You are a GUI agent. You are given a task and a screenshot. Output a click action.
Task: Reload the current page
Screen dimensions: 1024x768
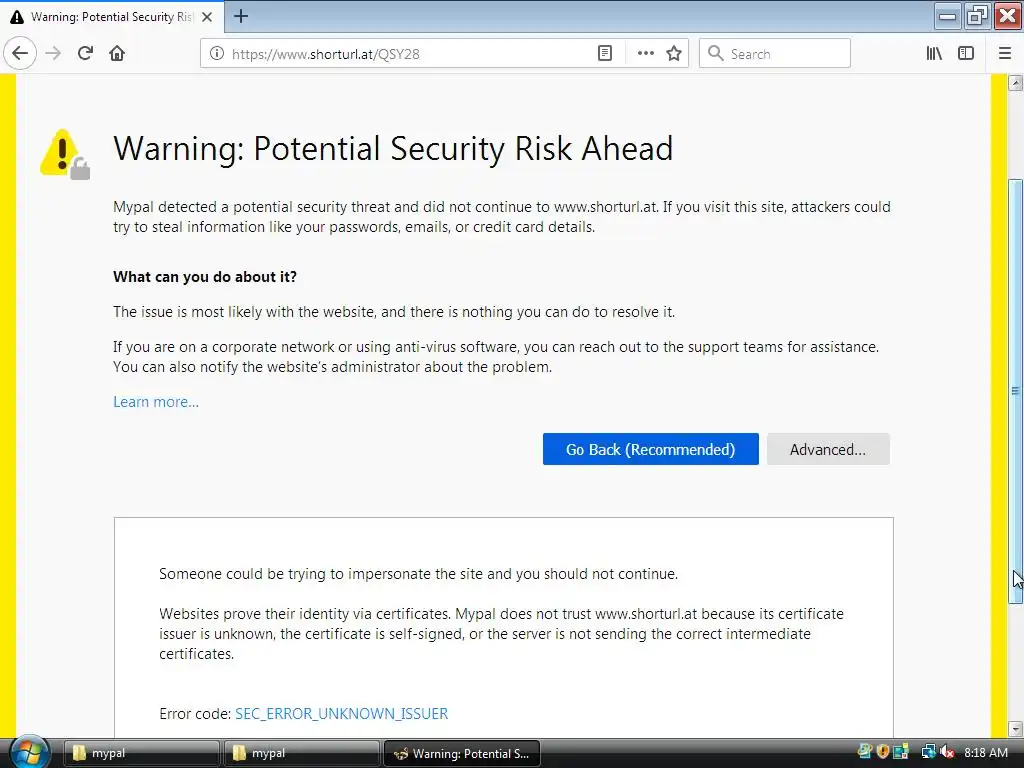[85, 54]
